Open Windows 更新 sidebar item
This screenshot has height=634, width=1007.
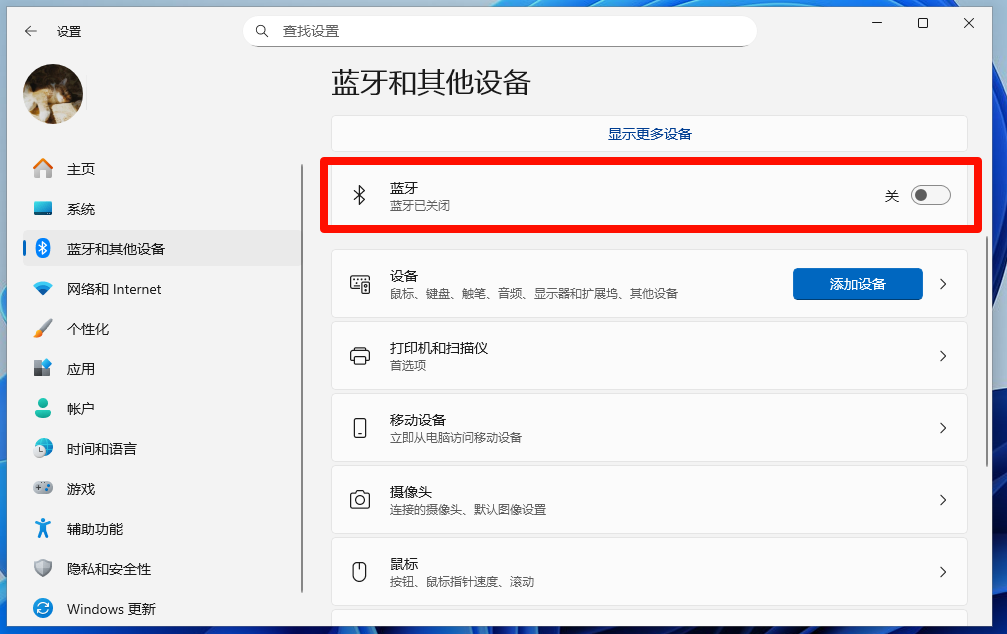point(162,608)
